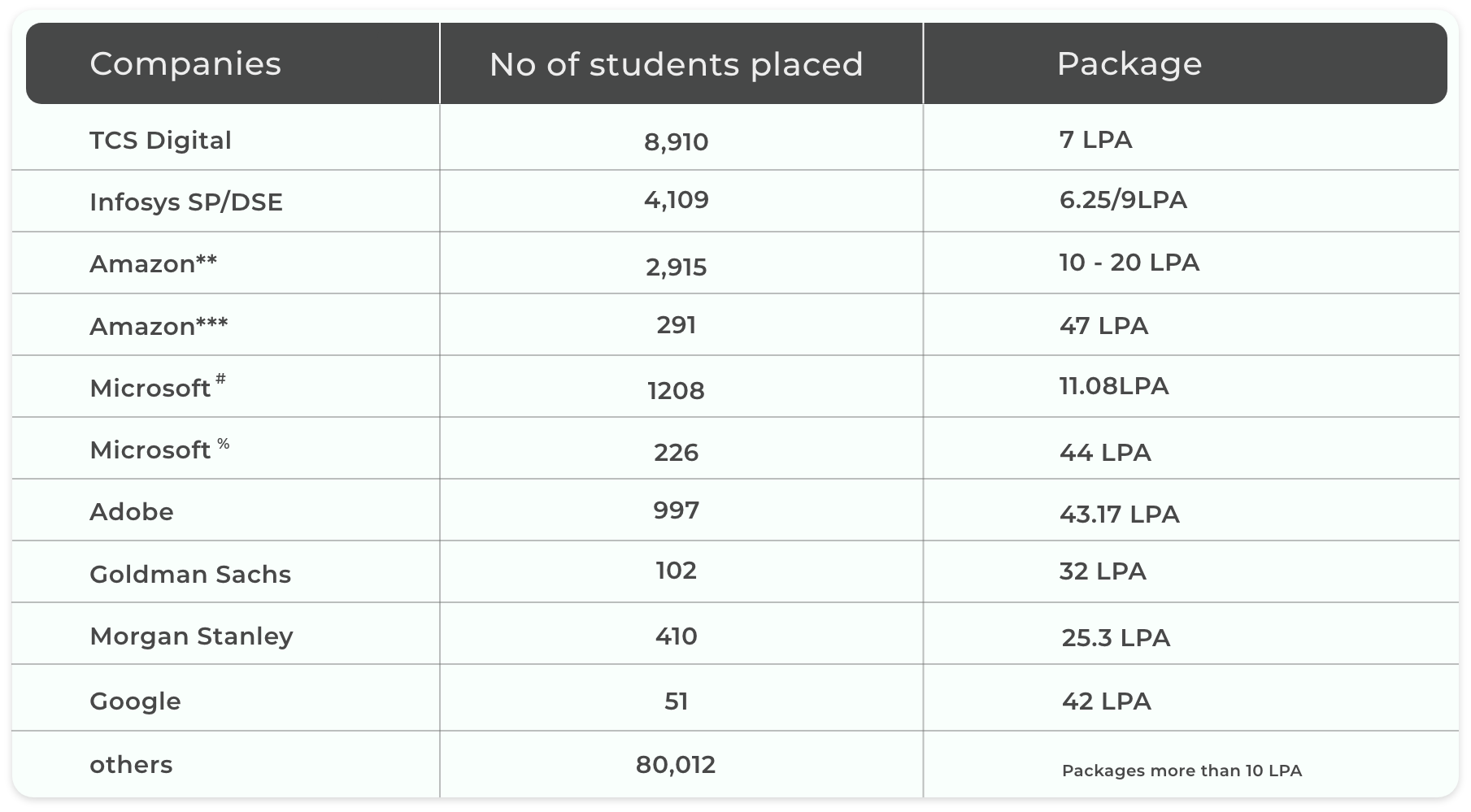Click the Companies column header

tap(185, 64)
